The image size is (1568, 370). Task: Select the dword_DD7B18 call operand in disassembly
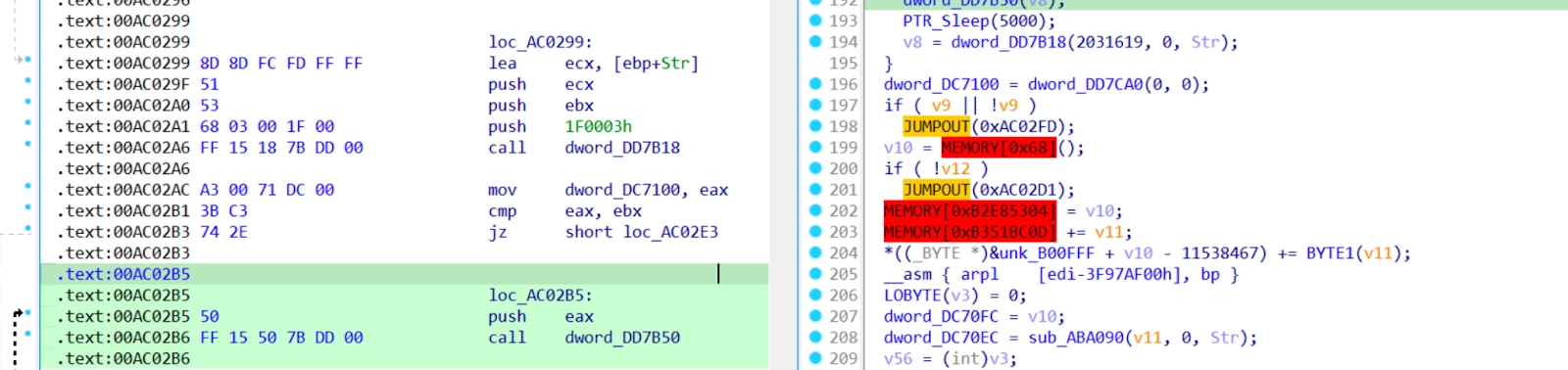point(622,148)
